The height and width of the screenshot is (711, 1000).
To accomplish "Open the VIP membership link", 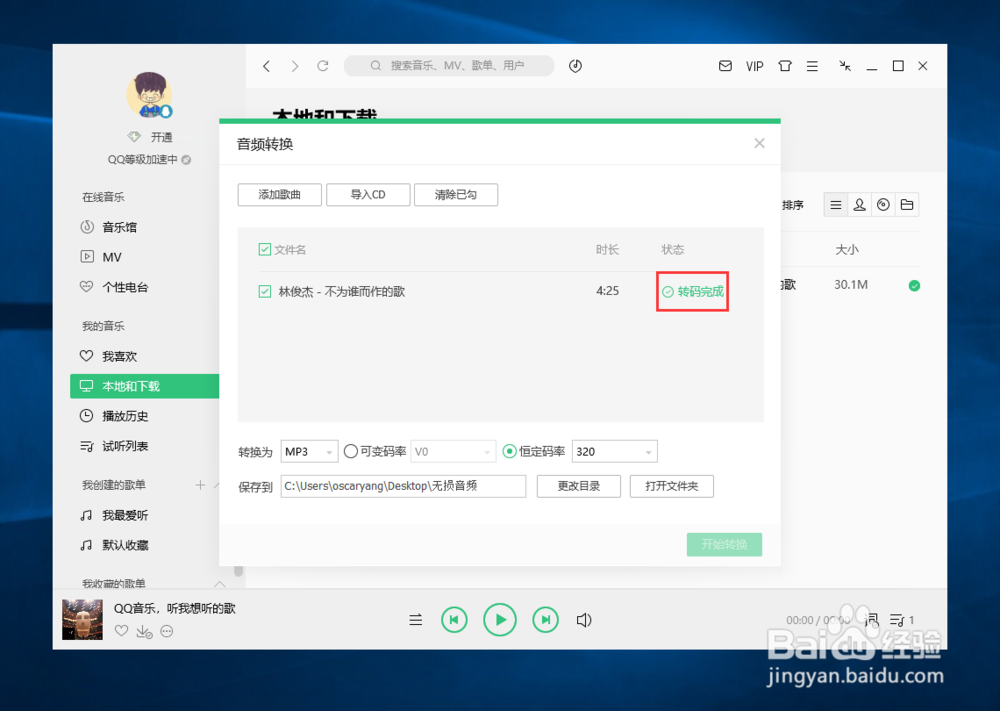I will [754, 66].
